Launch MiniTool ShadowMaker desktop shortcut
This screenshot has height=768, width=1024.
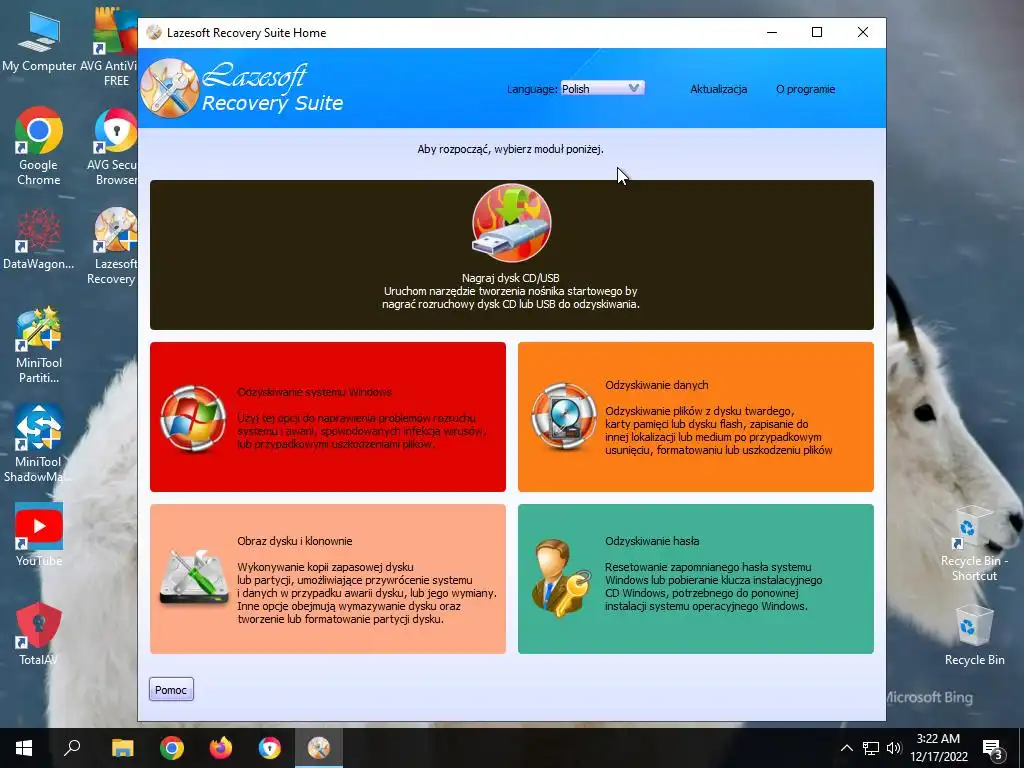pyautogui.click(x=37, y=444)
